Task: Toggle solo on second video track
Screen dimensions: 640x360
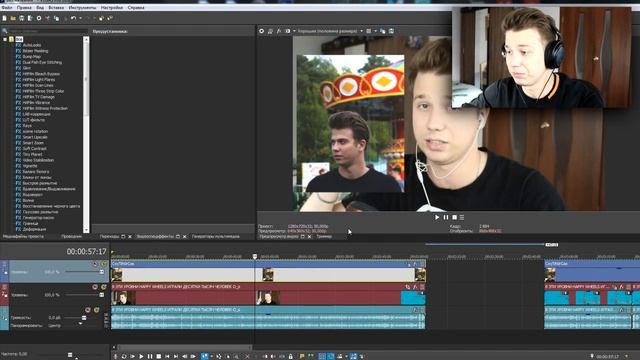Action: 103,287
